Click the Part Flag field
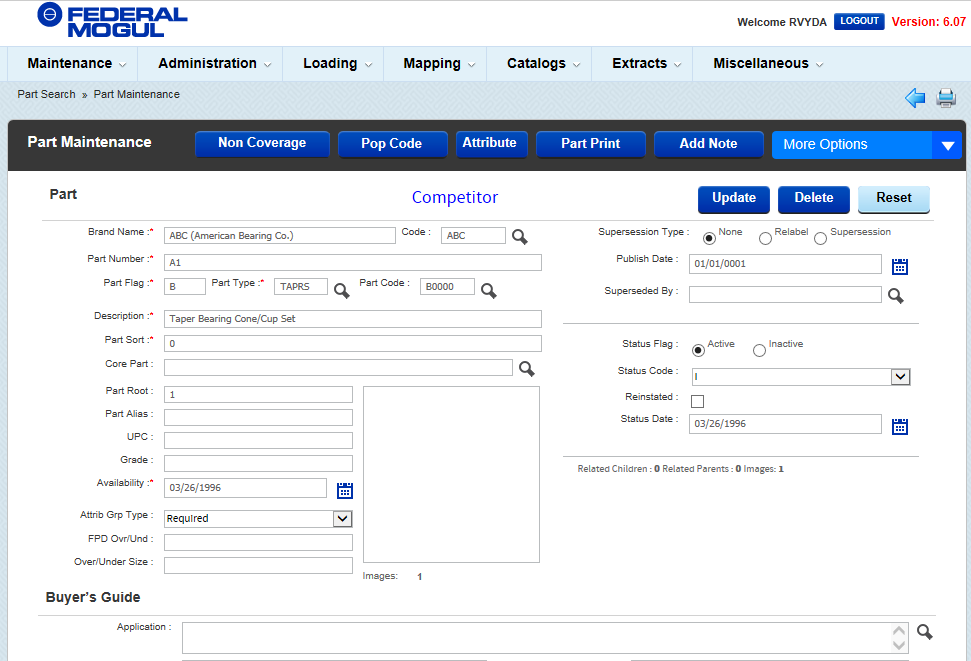Image resolution: width=971 pixels, height=661 pixels. [185, 286]
